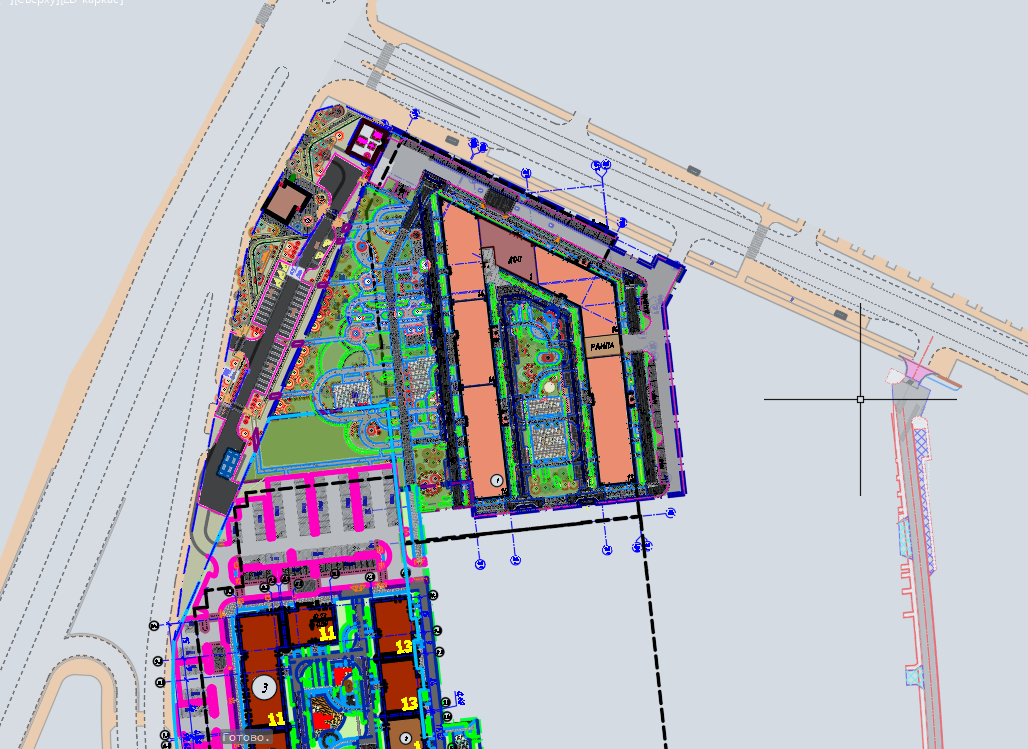Select circled number 1 marker in orange building

coord(497,481)
